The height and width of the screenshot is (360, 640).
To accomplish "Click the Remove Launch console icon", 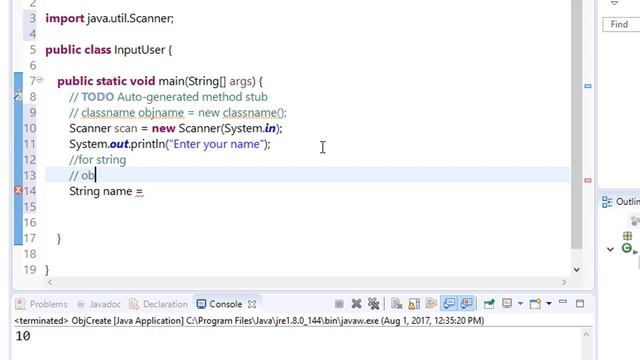I will point(356,304).
